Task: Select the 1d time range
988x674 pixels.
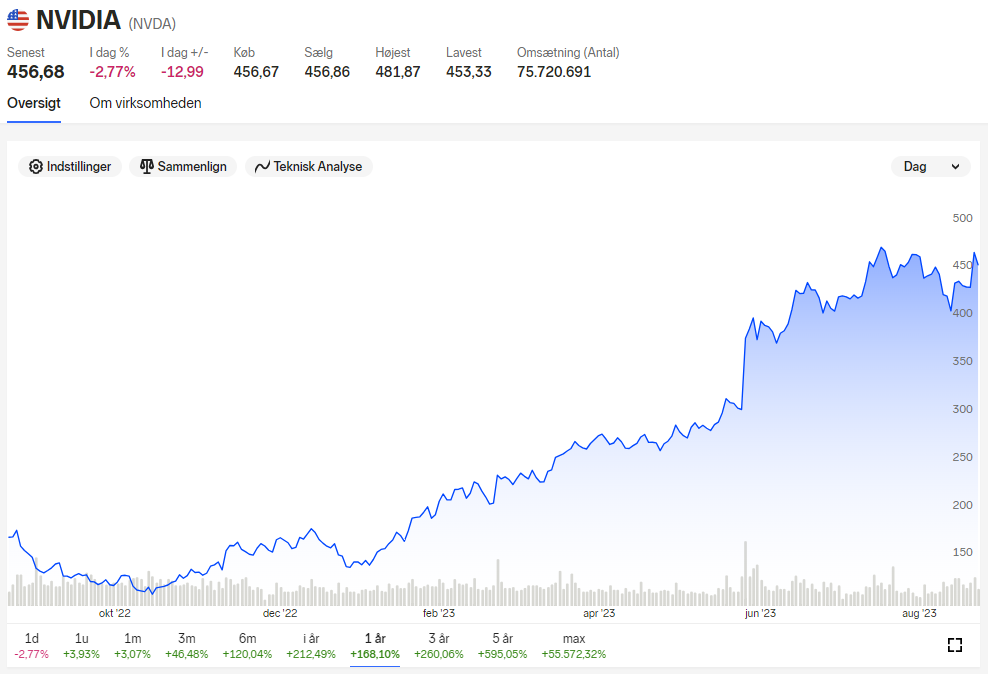Action: click(x=32, y=646)
